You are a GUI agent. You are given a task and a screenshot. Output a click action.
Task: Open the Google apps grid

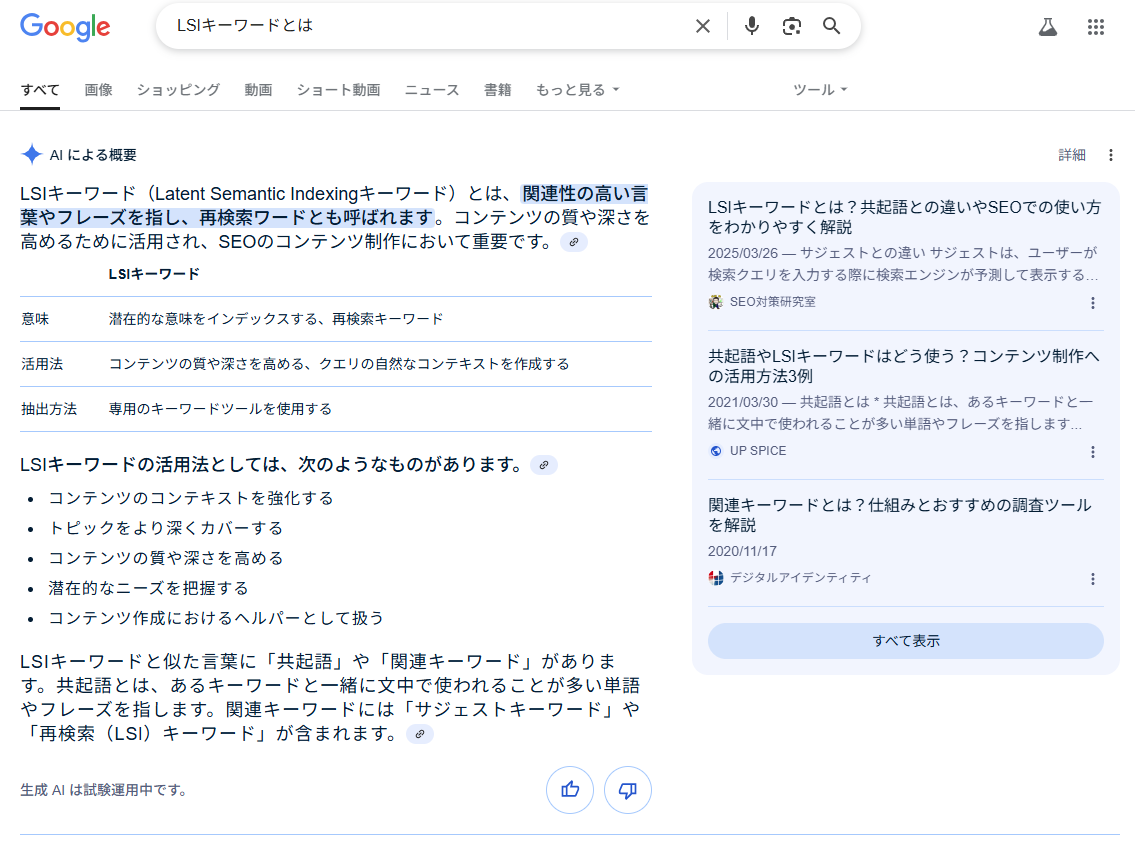pyautogui.click(x=1096, y=27)
